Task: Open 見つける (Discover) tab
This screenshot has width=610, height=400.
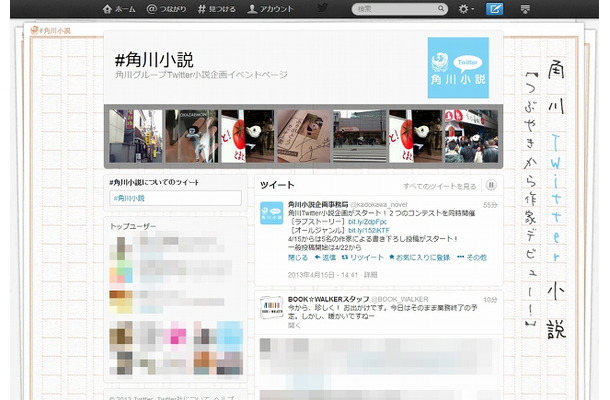Action: (217, 9)
